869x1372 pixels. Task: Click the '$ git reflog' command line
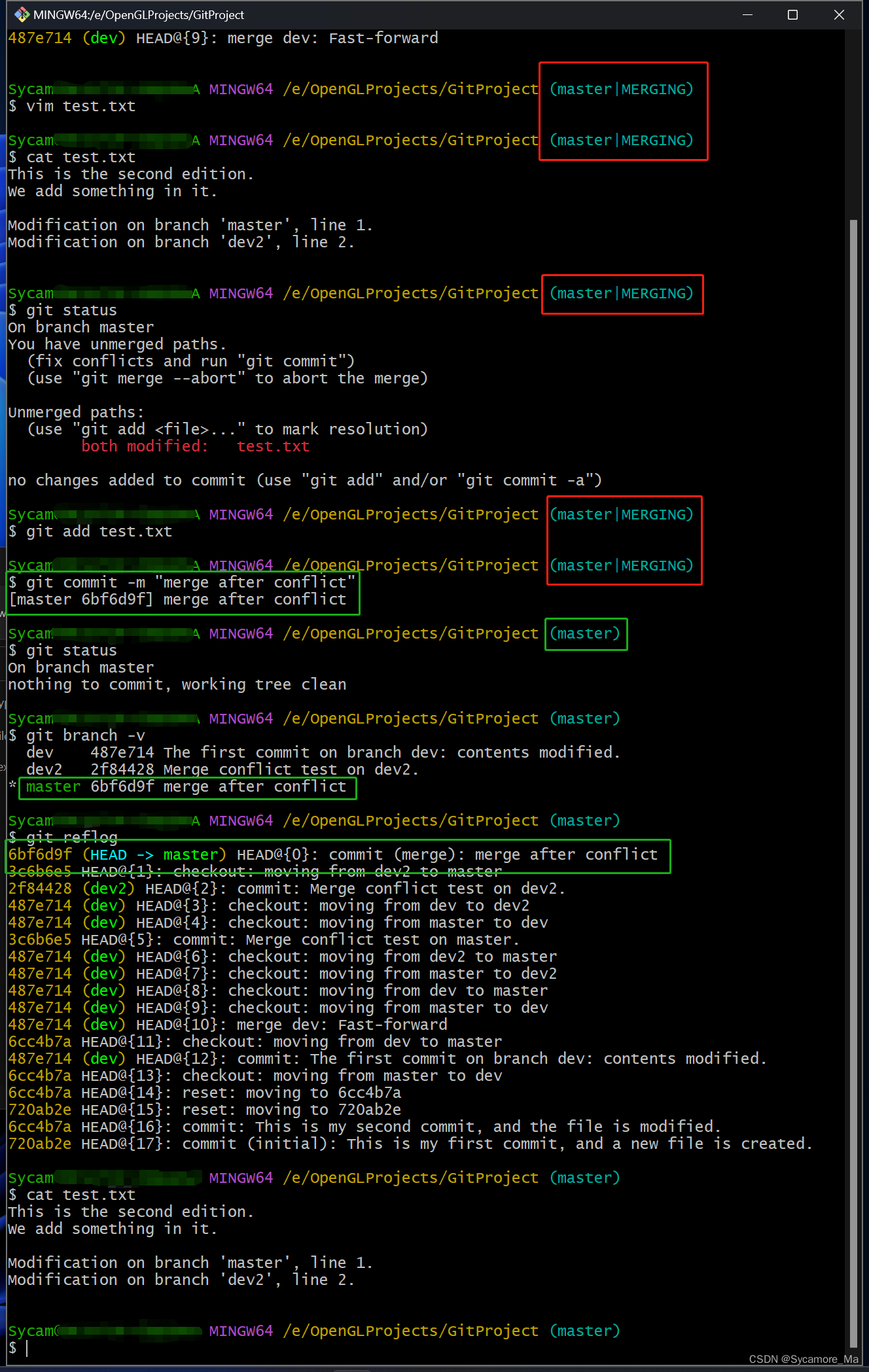click(x=63, y=837)
